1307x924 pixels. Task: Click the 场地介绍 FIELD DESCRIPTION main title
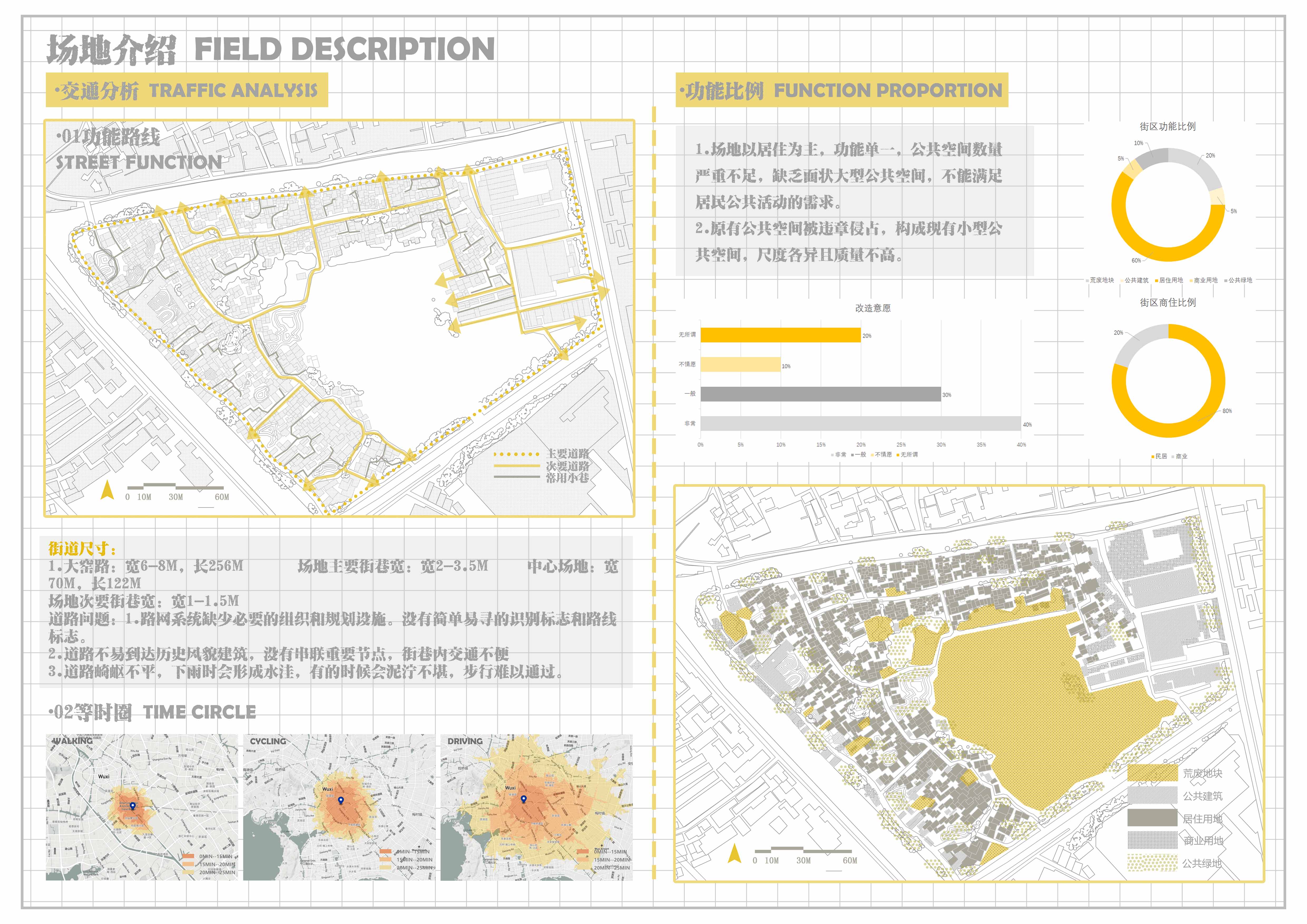click(270, 49)
